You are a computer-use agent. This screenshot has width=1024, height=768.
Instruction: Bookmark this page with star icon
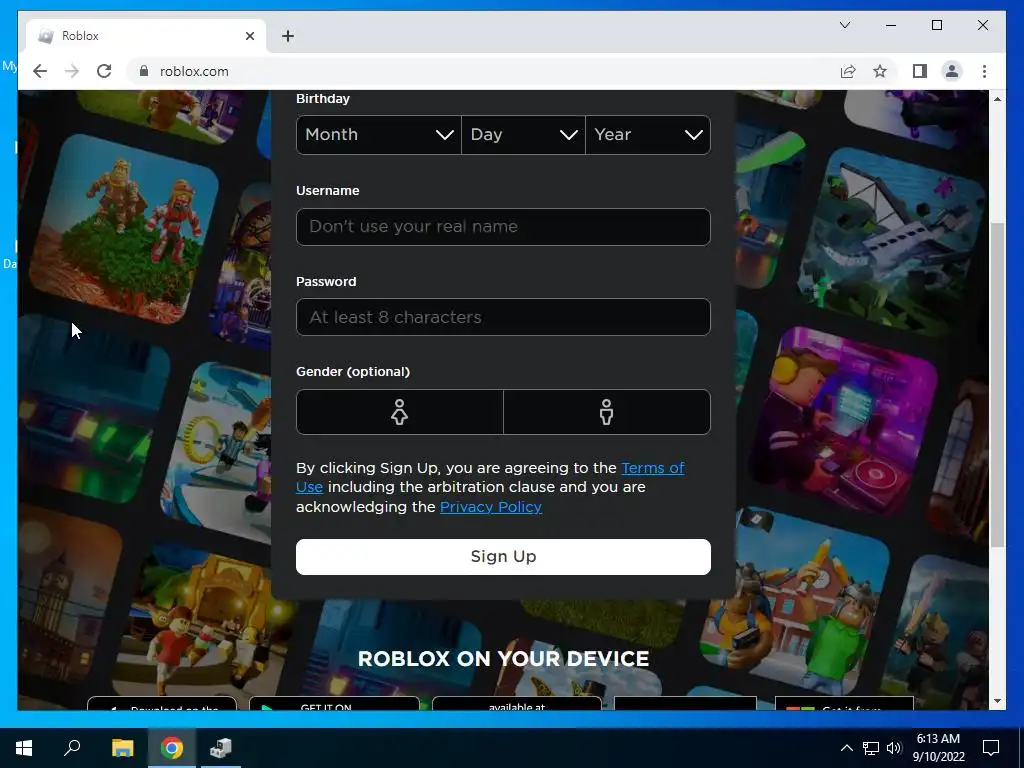click(880, 71)
